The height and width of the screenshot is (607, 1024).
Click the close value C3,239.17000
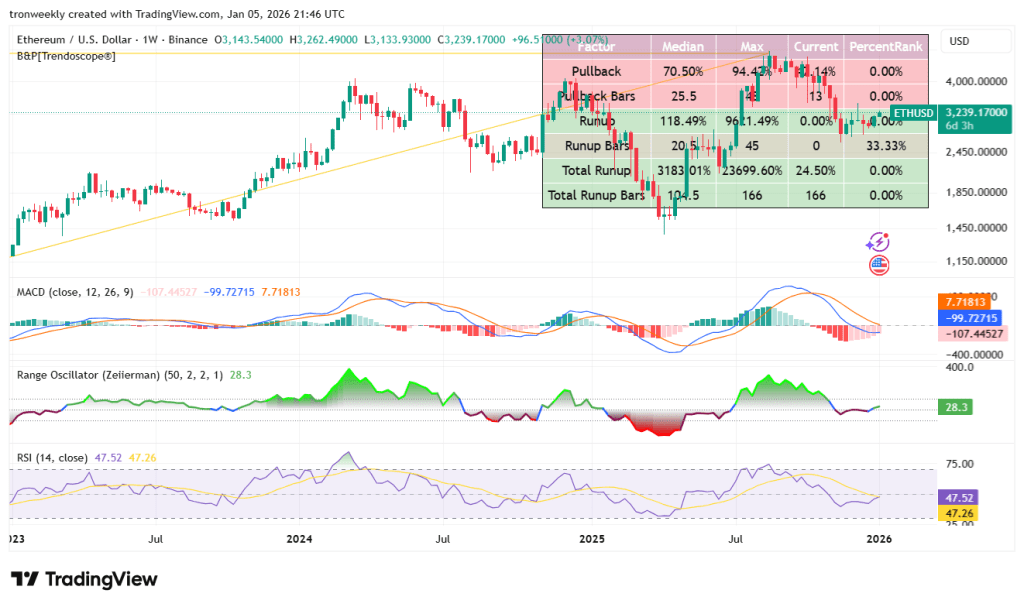[x=471, y=40]
